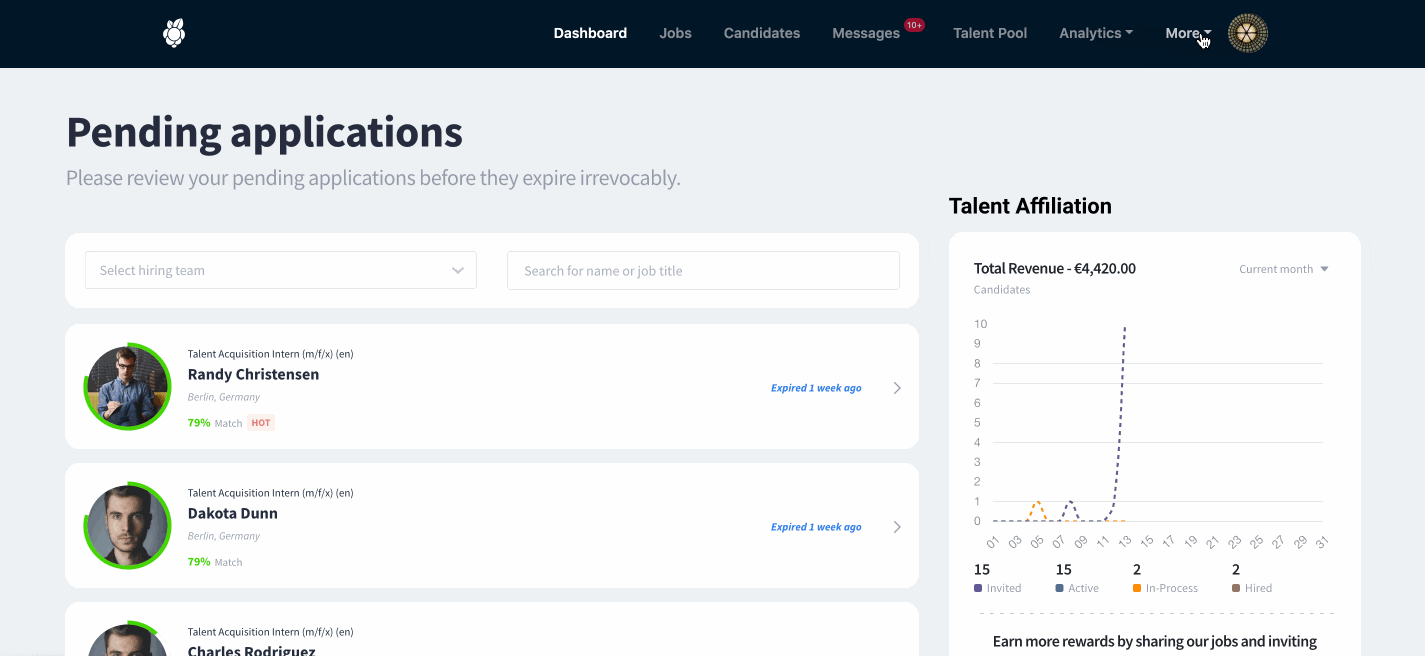Expand the Analytics menu

[x=1096, y=33]
